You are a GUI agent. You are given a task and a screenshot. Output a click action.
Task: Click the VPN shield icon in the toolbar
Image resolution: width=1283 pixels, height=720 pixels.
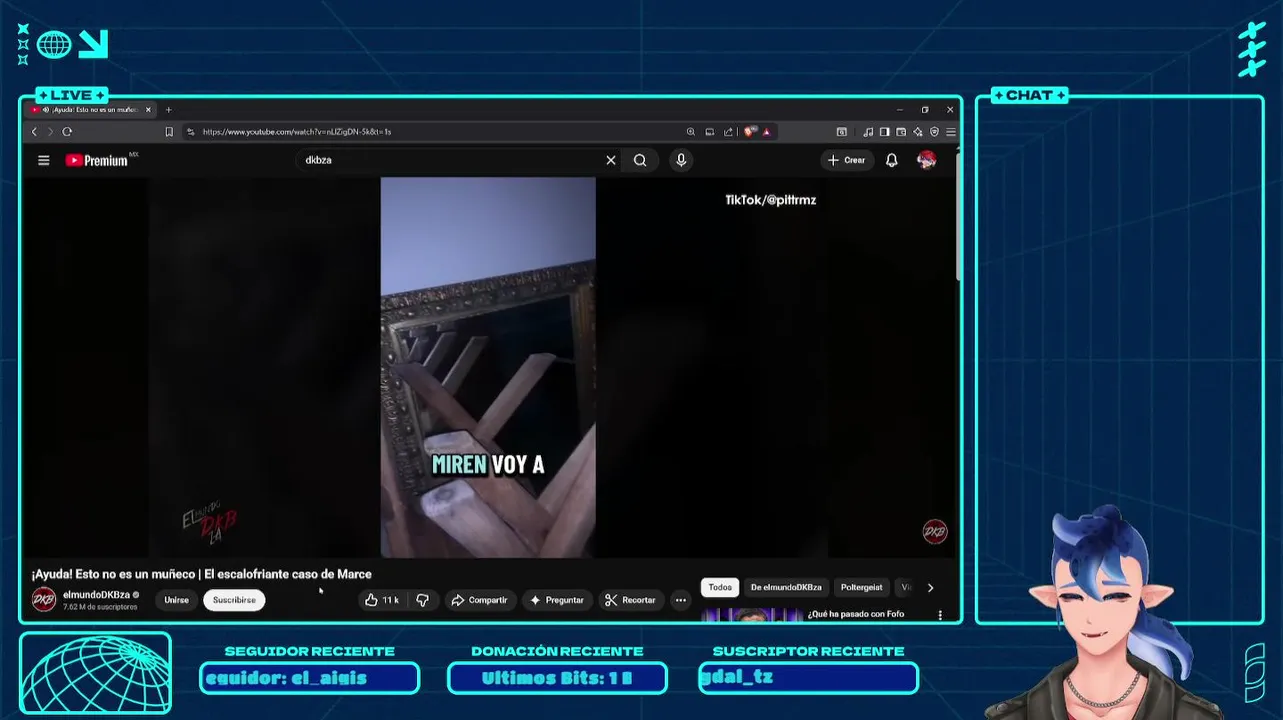(x=934, y=132)
